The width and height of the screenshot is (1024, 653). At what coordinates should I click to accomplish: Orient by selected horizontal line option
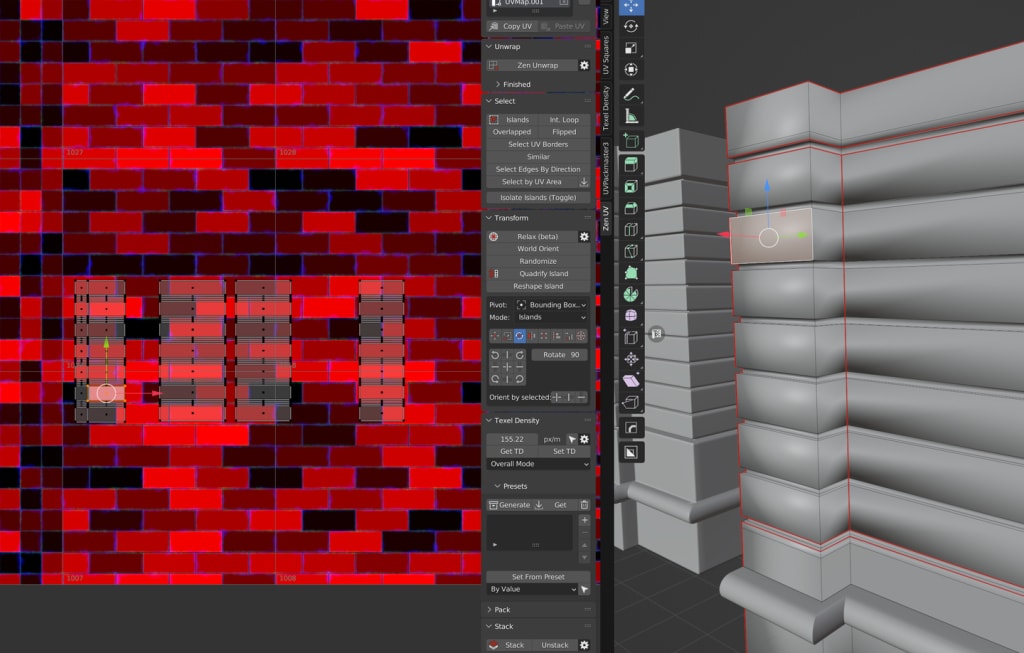(581, 397)
